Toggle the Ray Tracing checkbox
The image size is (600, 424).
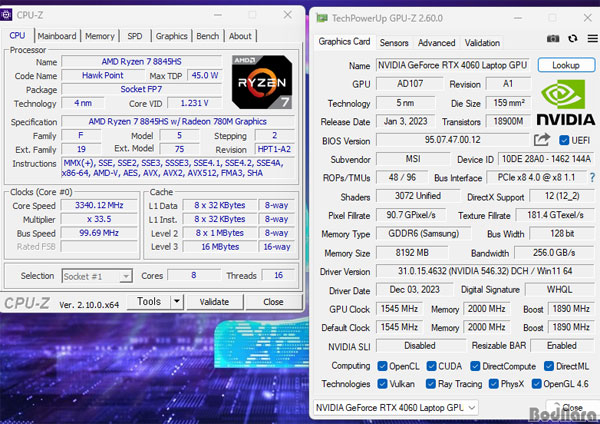click(432, 383)
